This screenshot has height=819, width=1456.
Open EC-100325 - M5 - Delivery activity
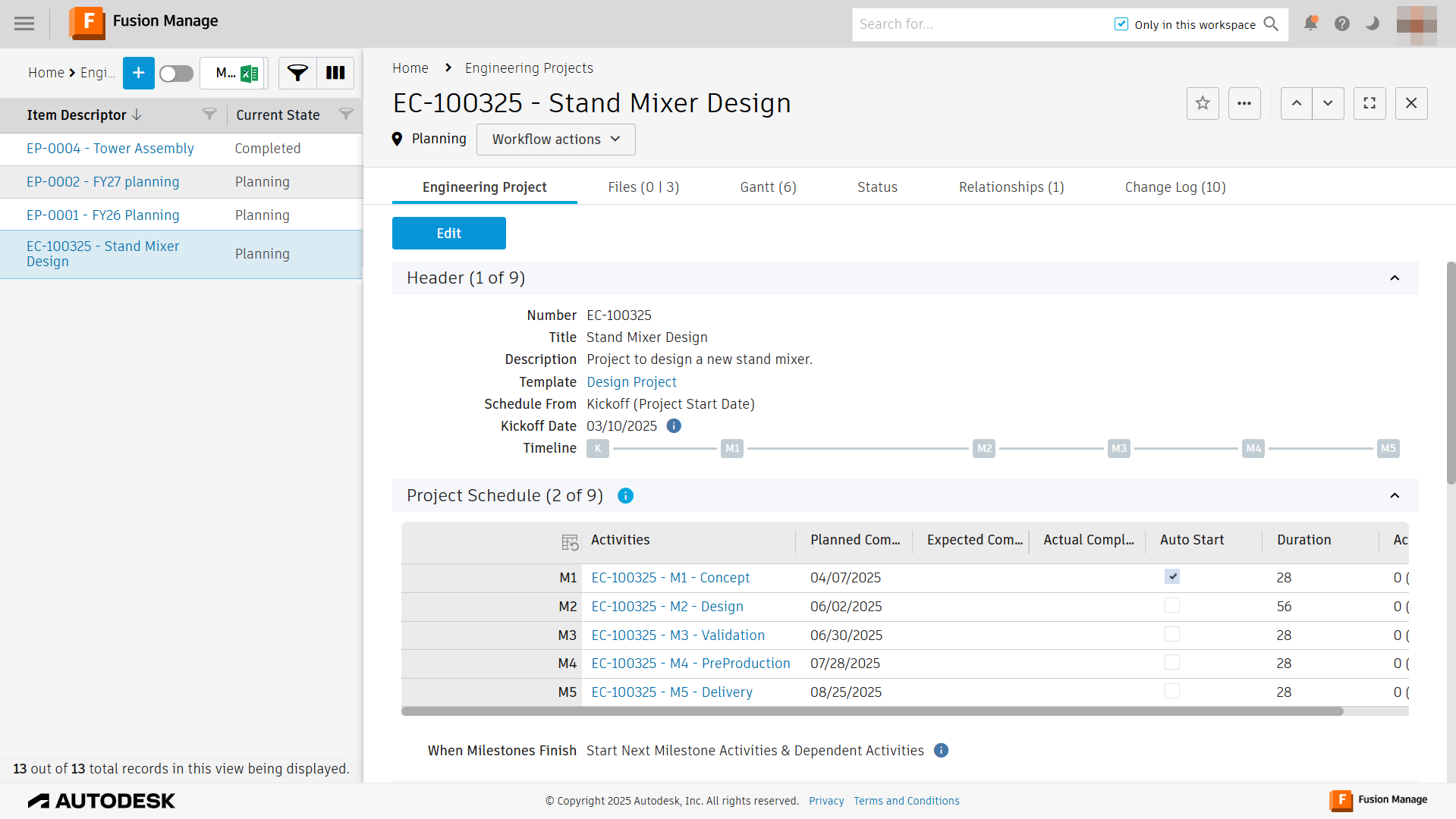[x=671, y=692]
